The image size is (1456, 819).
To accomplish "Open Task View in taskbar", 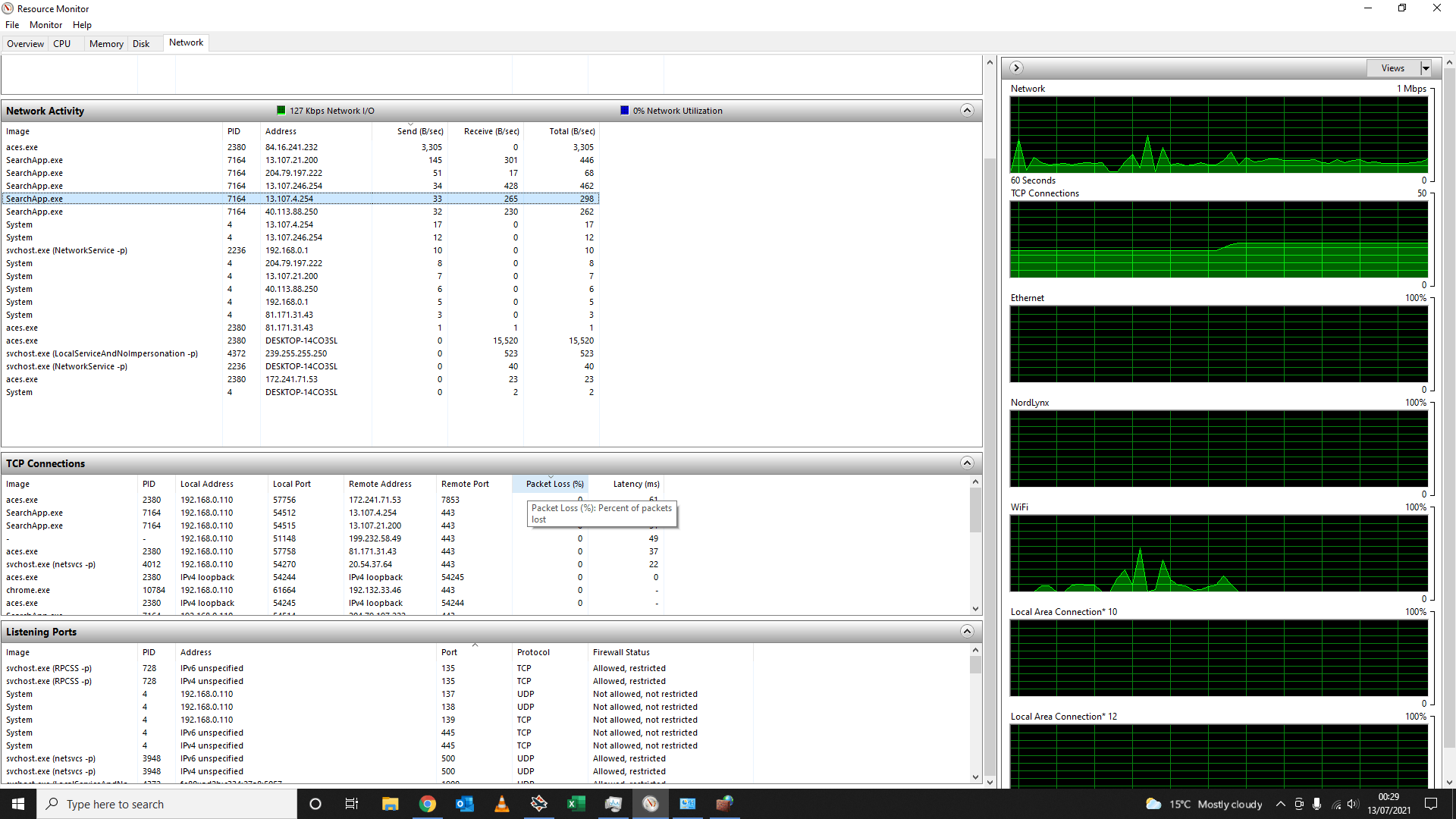I will click(x=352, y=804).
